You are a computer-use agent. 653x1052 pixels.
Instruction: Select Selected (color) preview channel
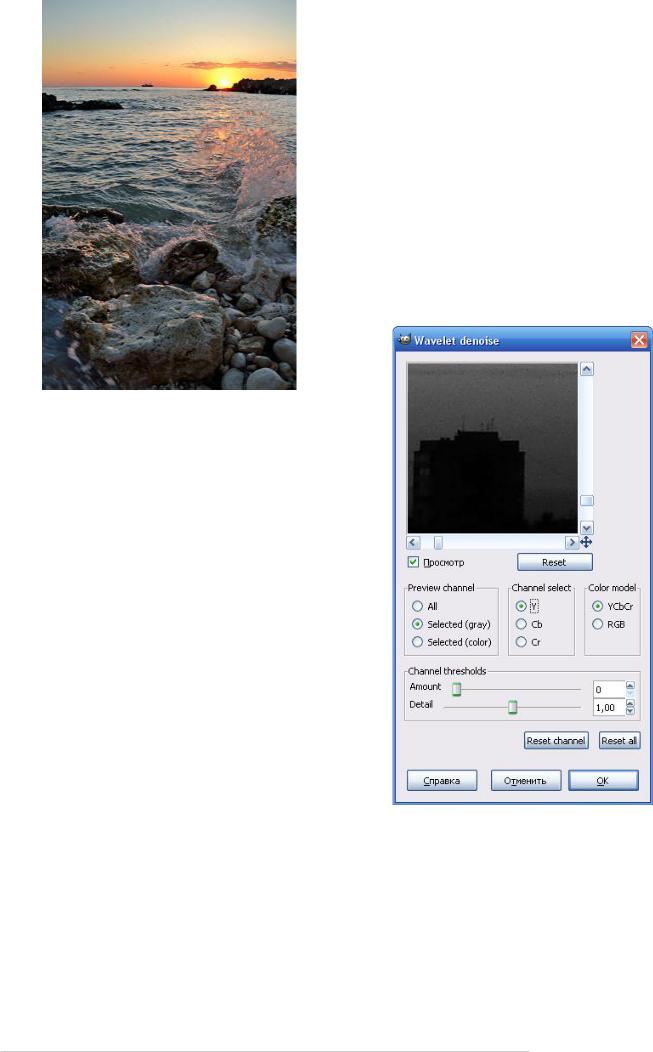[x=417, y=642]
